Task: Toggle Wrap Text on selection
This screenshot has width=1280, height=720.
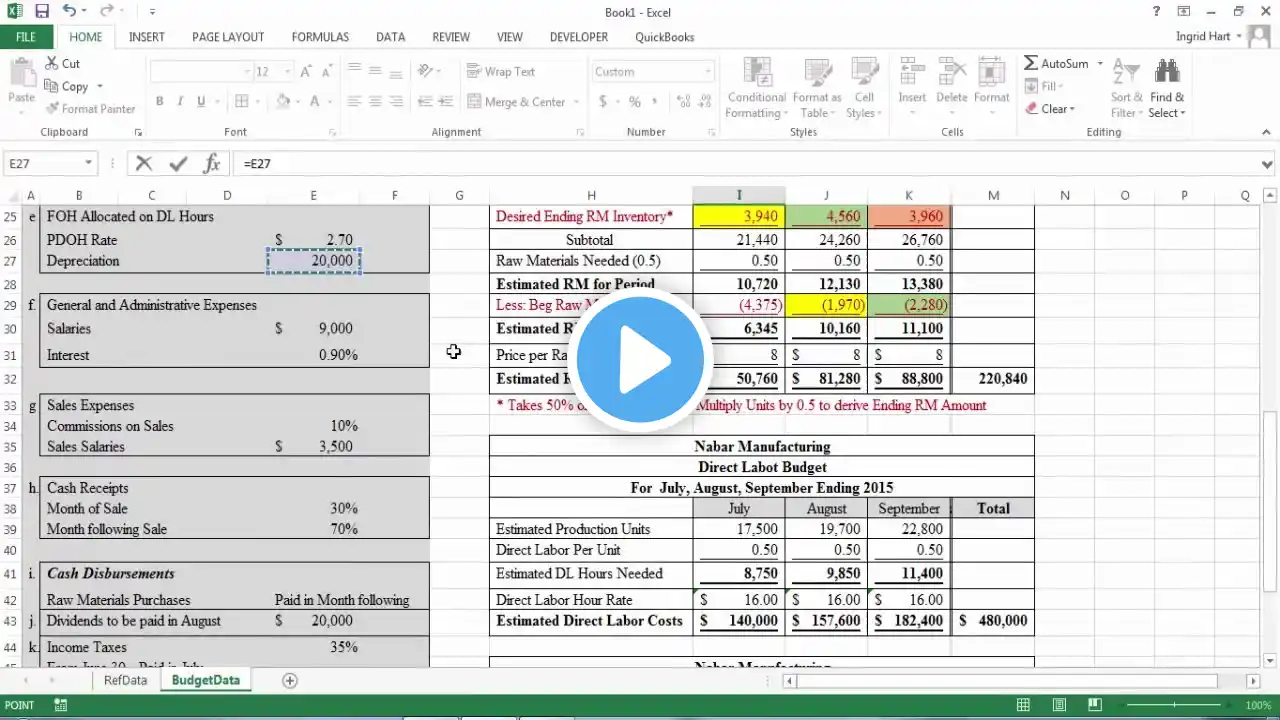Action: click(500, 71)
